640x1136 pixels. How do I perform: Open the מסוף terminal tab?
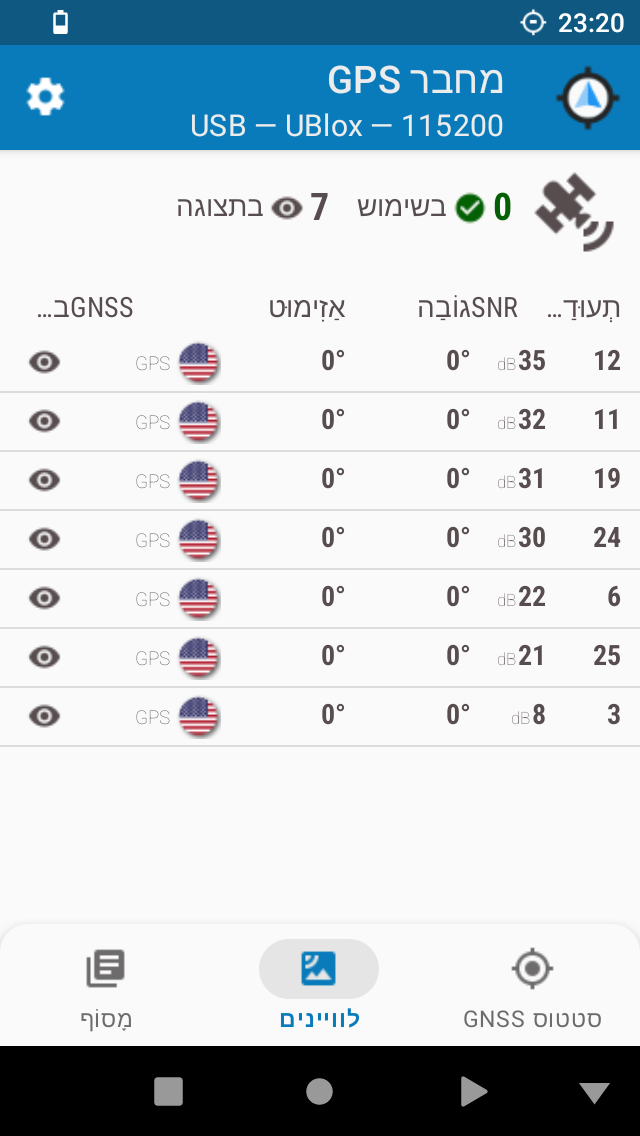pyautogui.click(x=106, y=988)
